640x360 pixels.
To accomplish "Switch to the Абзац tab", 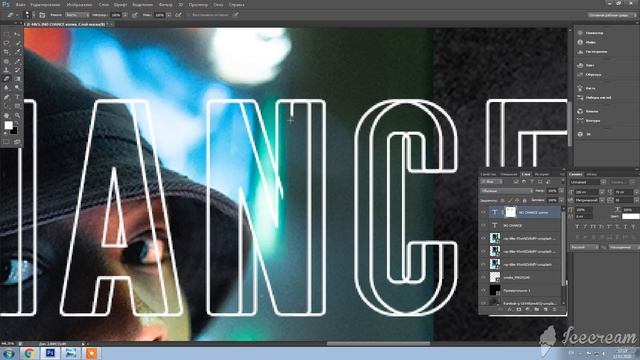I will pyautogui.click(x=592, y=174).
